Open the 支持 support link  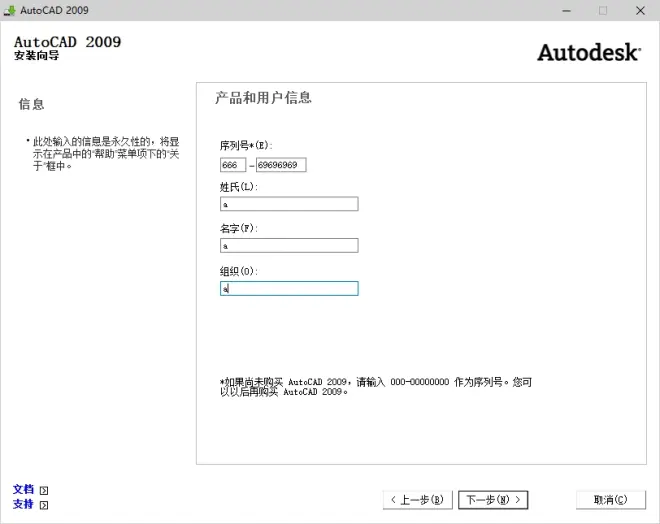[x=23, y=504]
